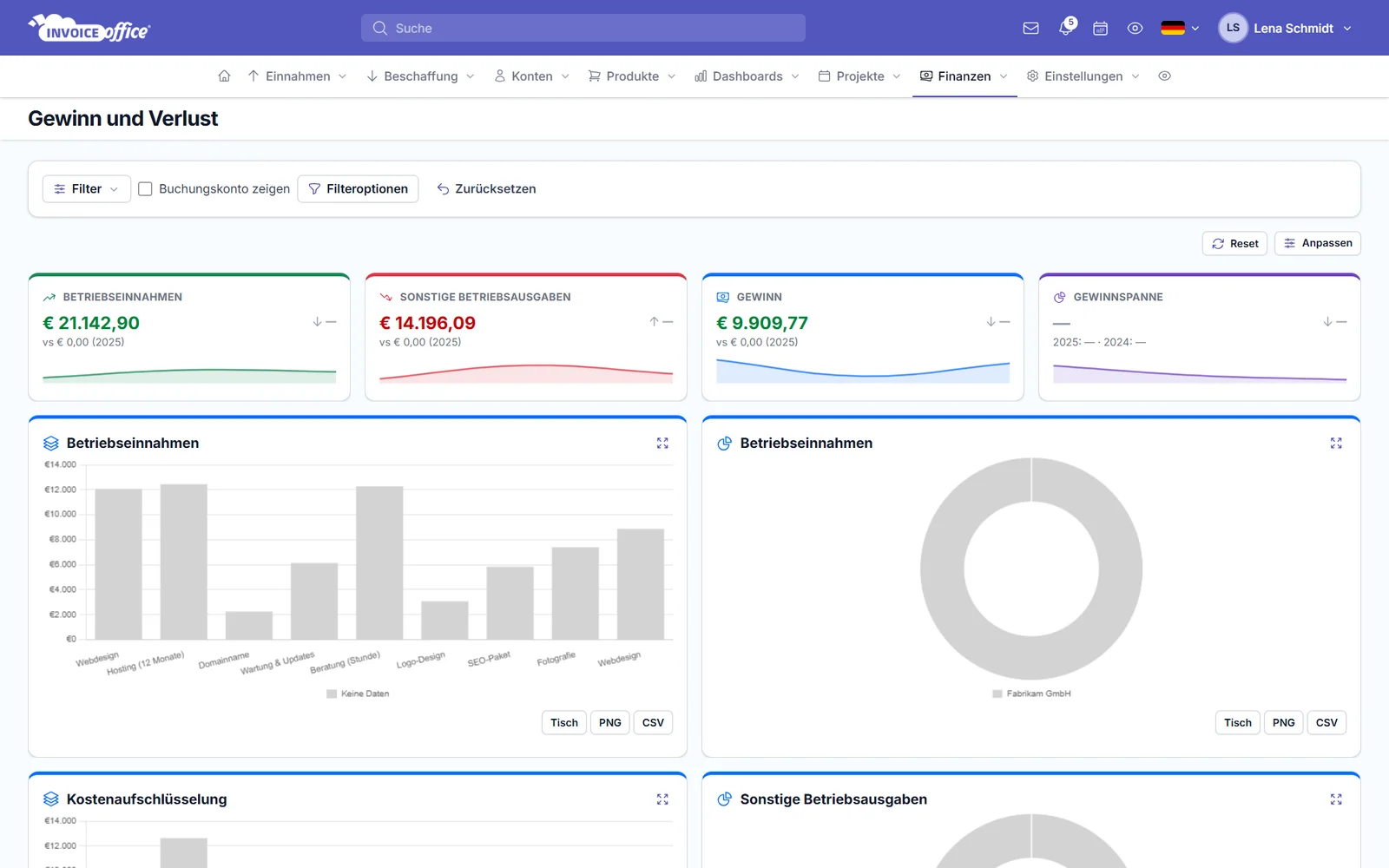This screenshot has width=1389, height=868.
Task: Click the Gewinnspanne pie icon
Action: (1060, 297)
